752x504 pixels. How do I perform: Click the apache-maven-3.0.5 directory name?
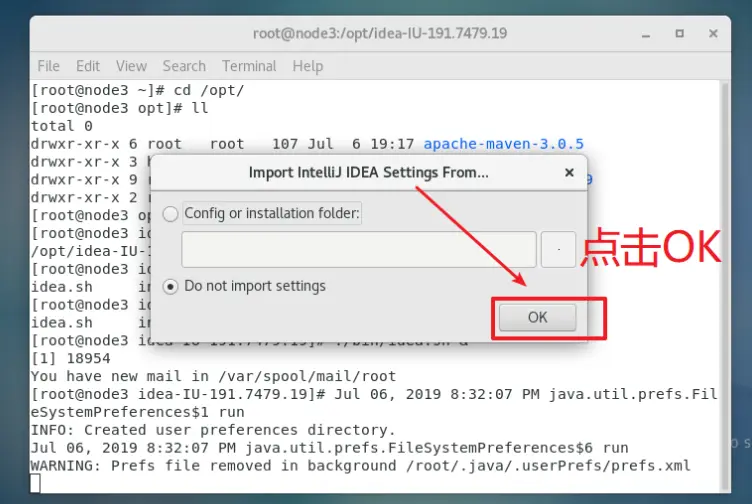click(x=504, y=144)
